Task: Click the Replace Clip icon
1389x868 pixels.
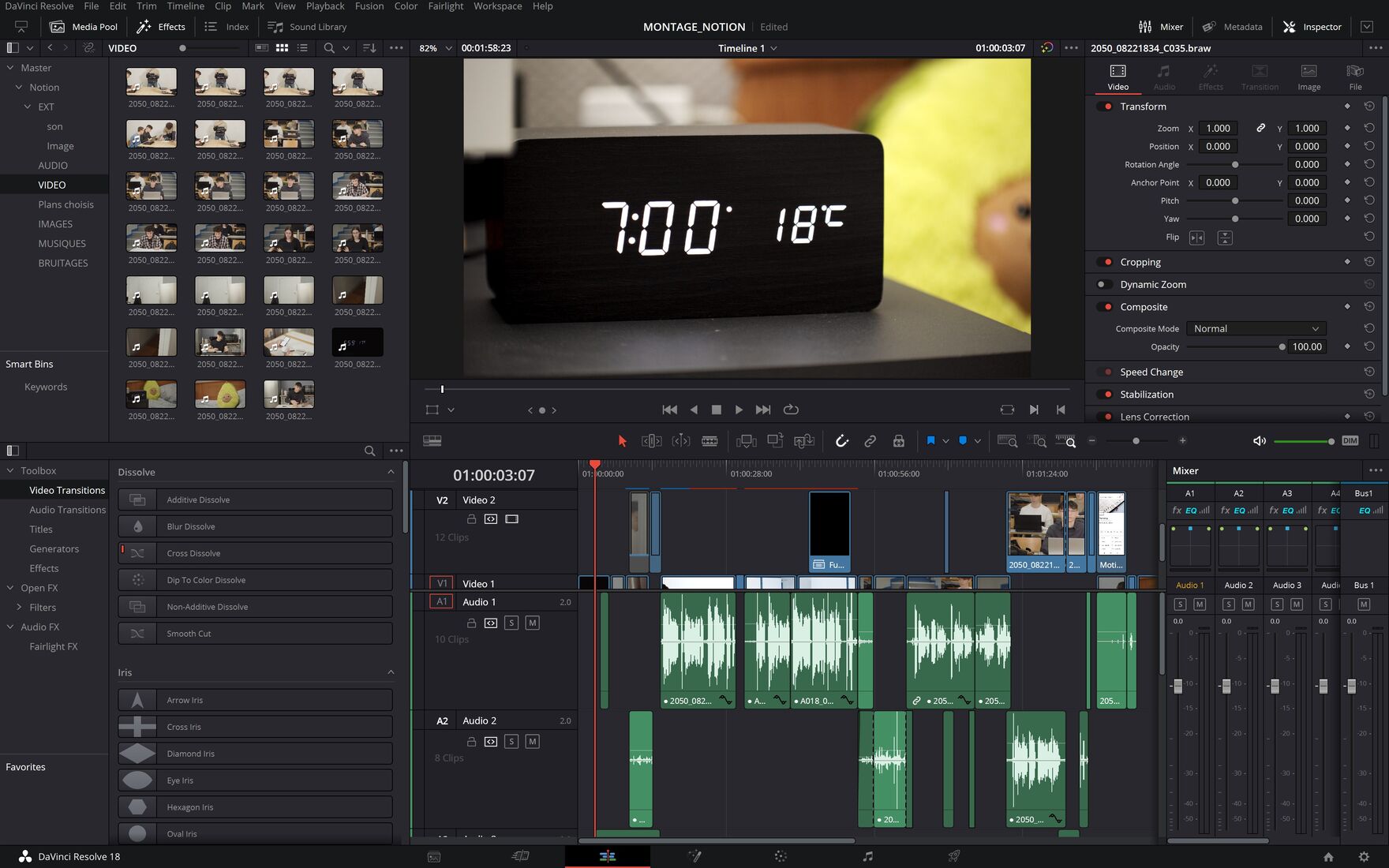Action: (804, 441)
